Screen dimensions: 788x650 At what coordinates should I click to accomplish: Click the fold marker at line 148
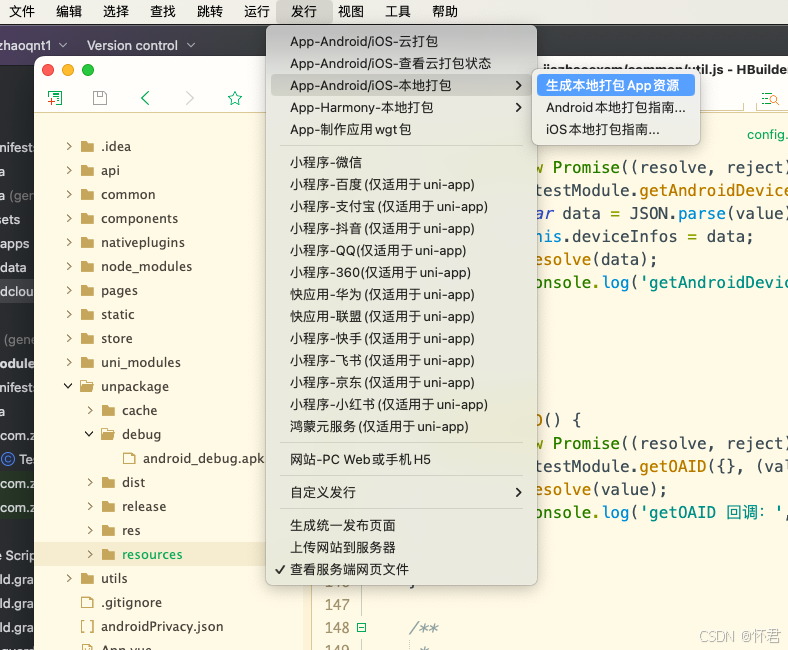click(x=361, y=627)
